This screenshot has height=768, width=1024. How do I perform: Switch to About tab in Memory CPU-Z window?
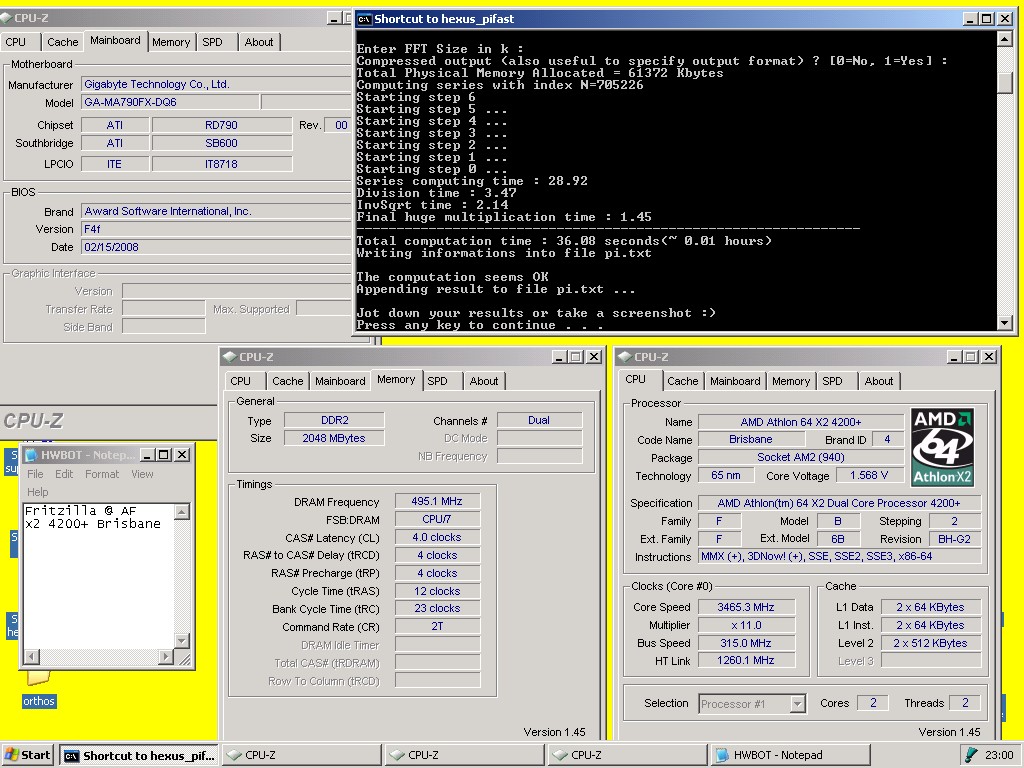tap(484, 381)
